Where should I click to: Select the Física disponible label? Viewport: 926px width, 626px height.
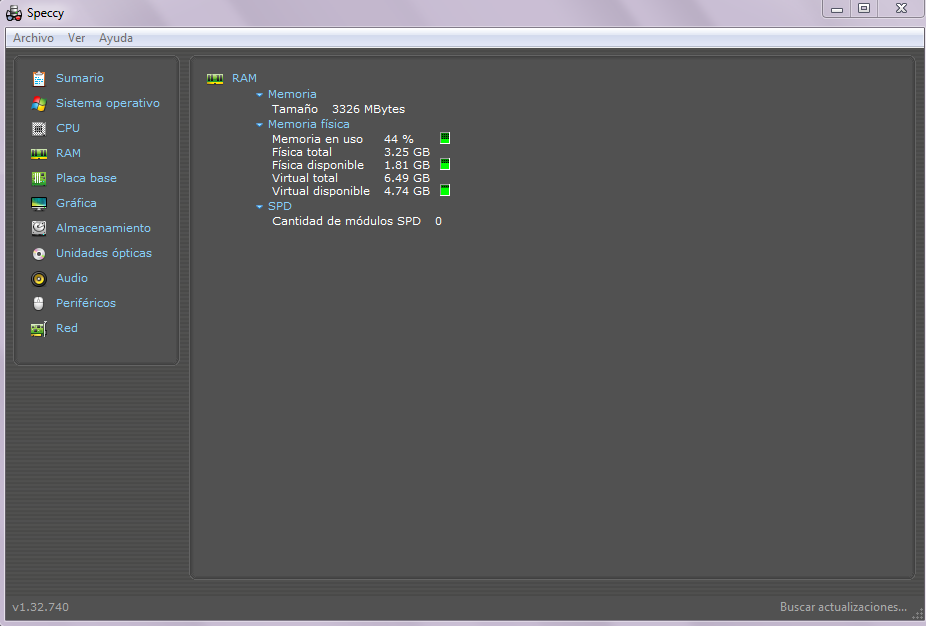coord(318,165)
